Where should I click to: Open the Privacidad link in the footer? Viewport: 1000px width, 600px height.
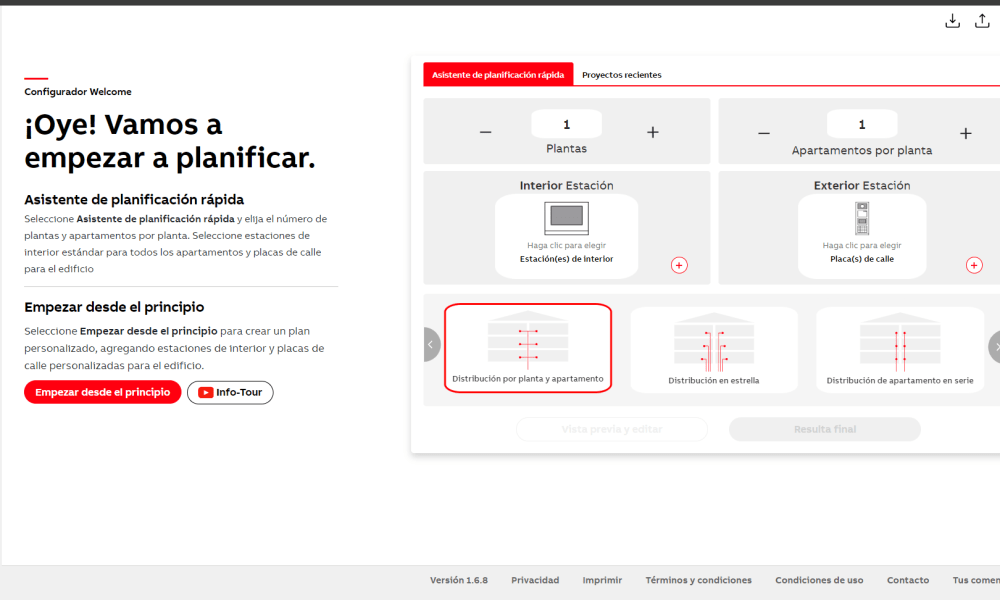(535, 580)
